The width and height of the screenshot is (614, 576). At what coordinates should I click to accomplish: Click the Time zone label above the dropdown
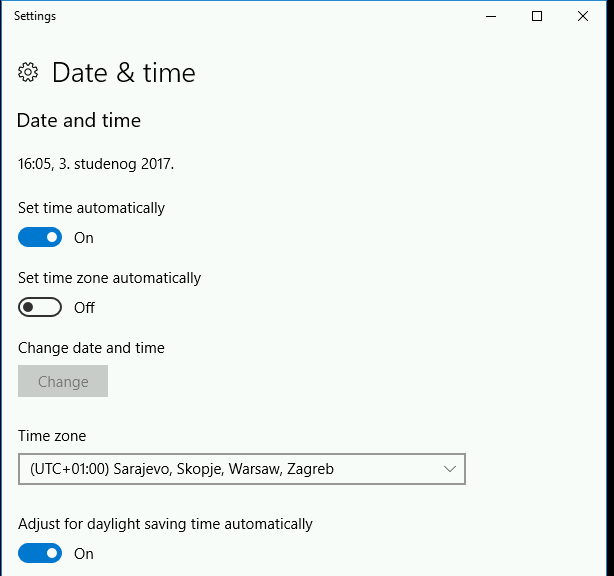click(x=52, y=436)
